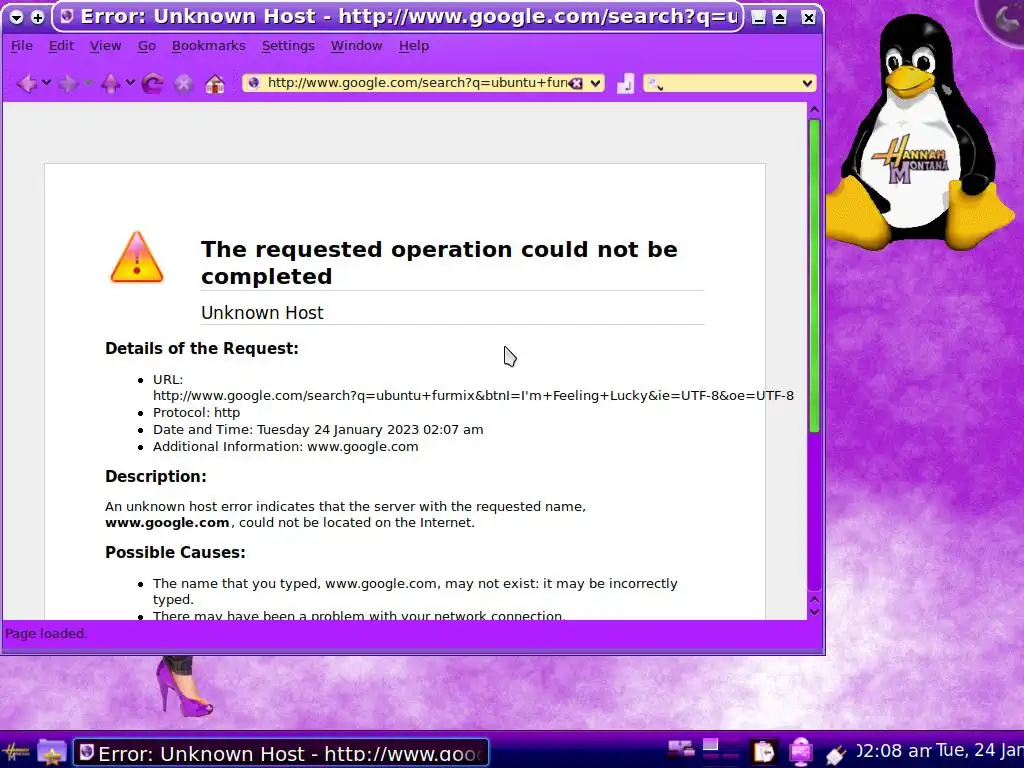Click the purple network tray icon

800,752
